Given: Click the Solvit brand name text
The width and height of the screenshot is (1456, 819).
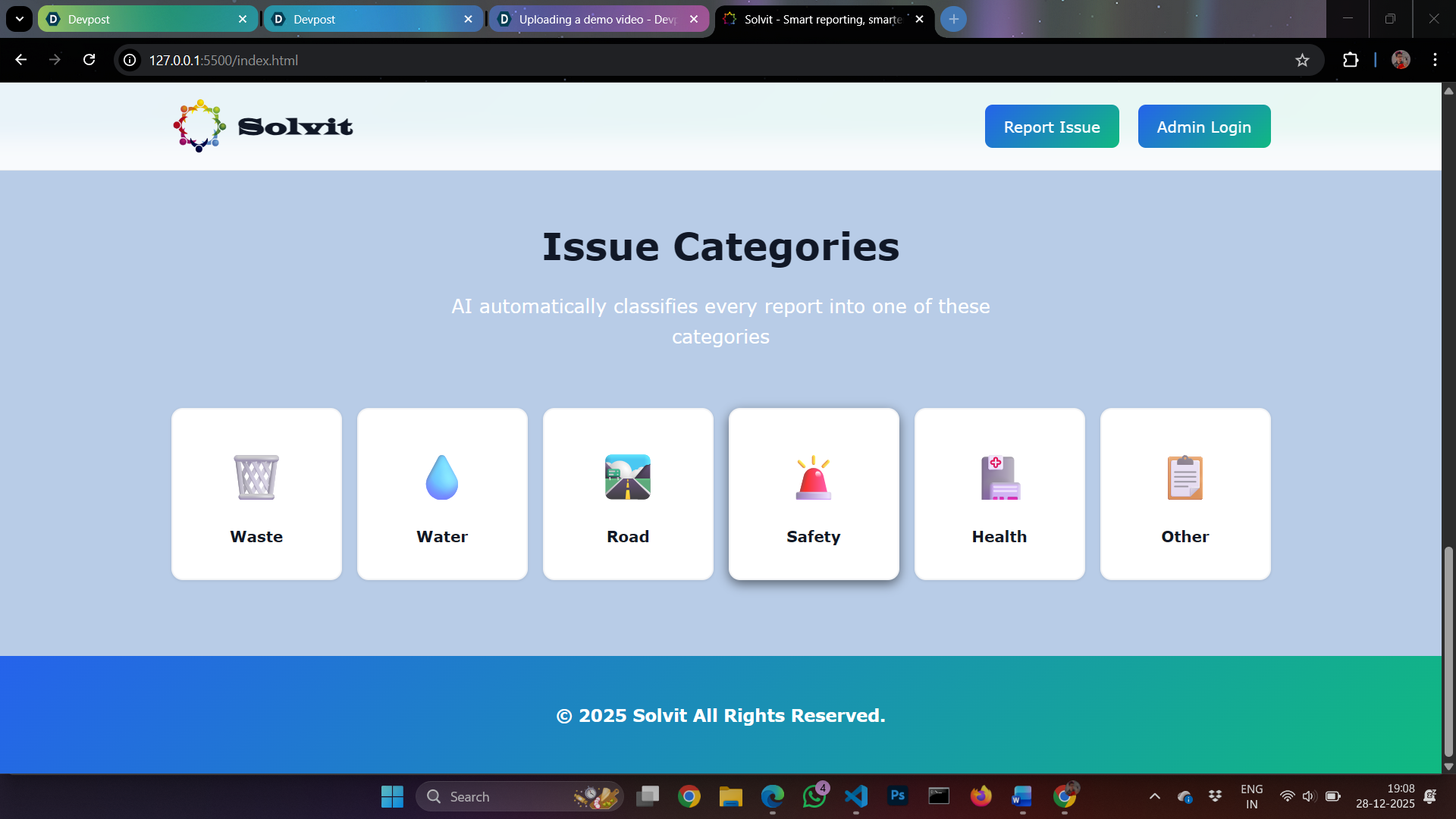Looking at the screenshot, I should (x=296, y=127).
